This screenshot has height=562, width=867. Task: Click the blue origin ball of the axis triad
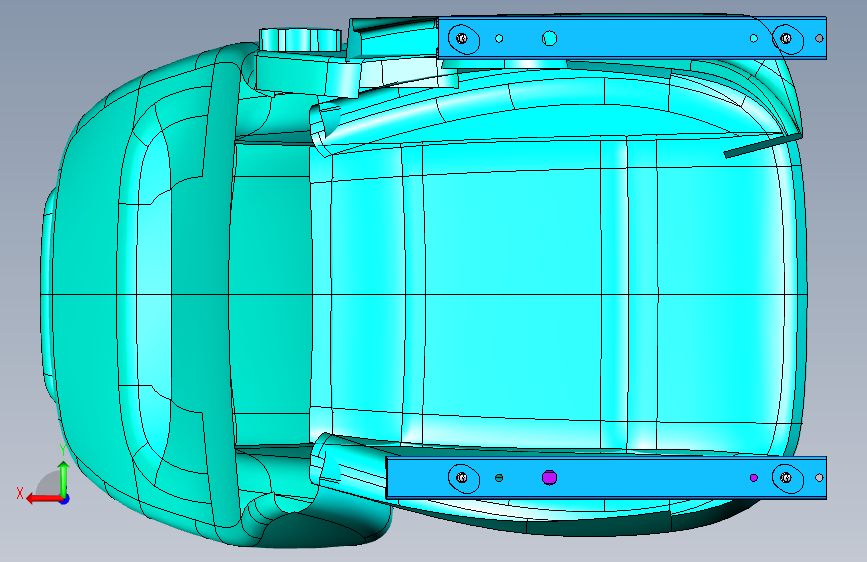[x=65, y=499]
